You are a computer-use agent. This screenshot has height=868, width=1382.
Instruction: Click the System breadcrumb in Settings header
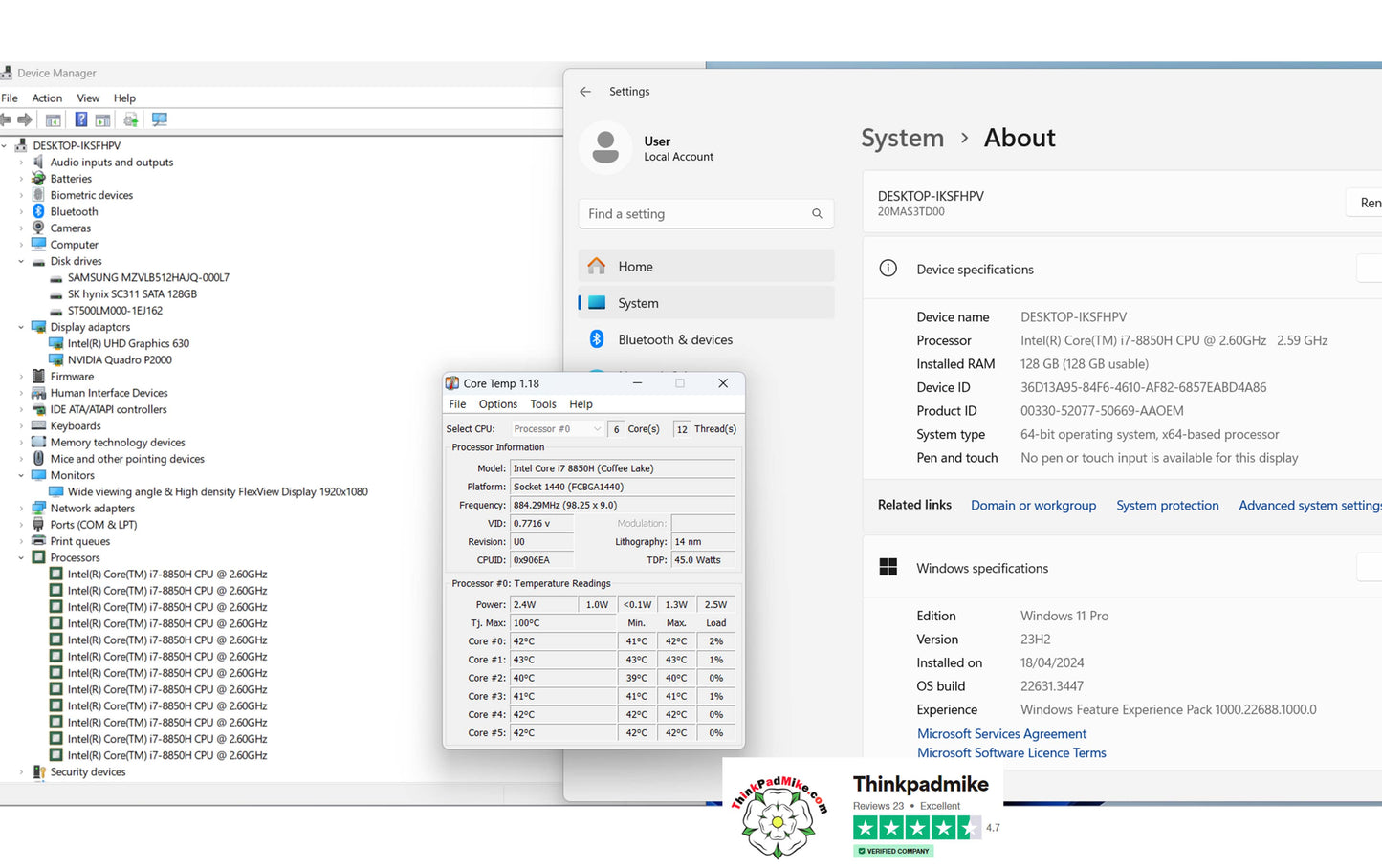coord(903,139)
